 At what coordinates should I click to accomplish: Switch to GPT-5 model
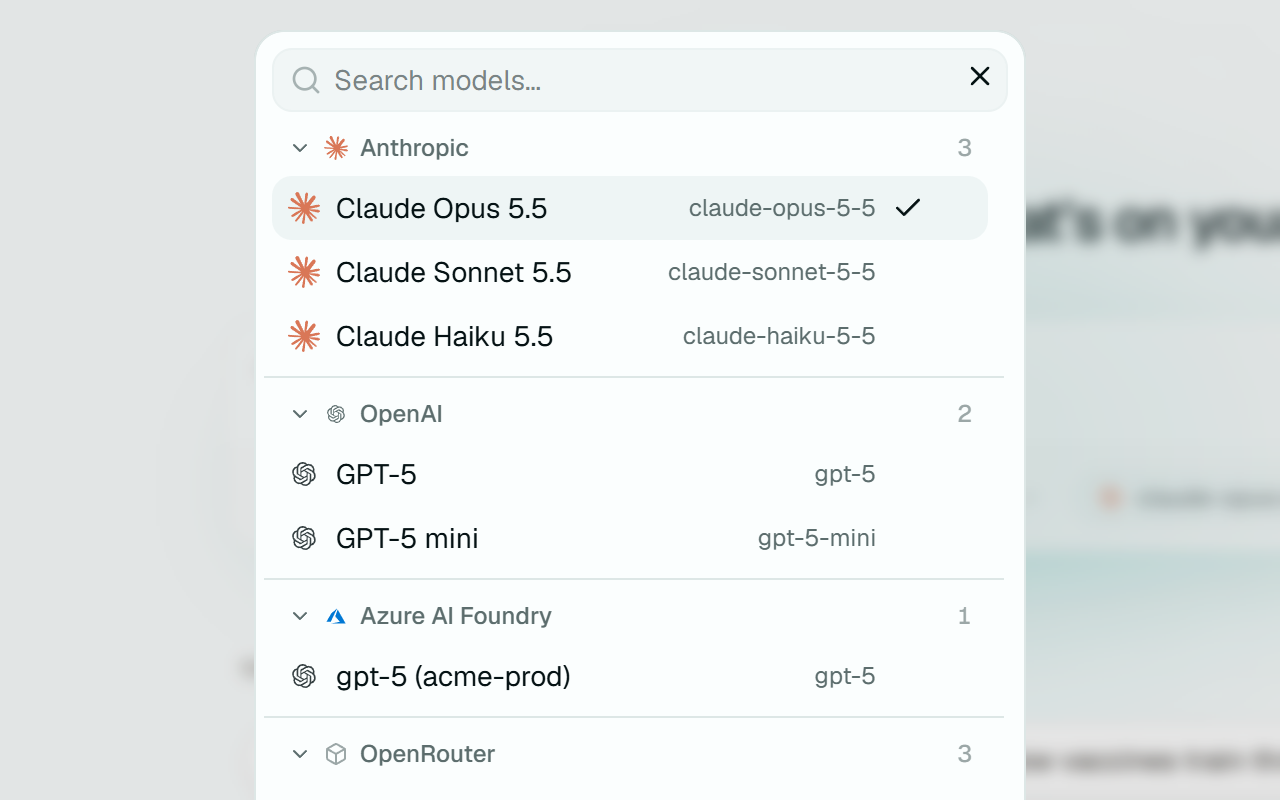(x=630, y=474)
